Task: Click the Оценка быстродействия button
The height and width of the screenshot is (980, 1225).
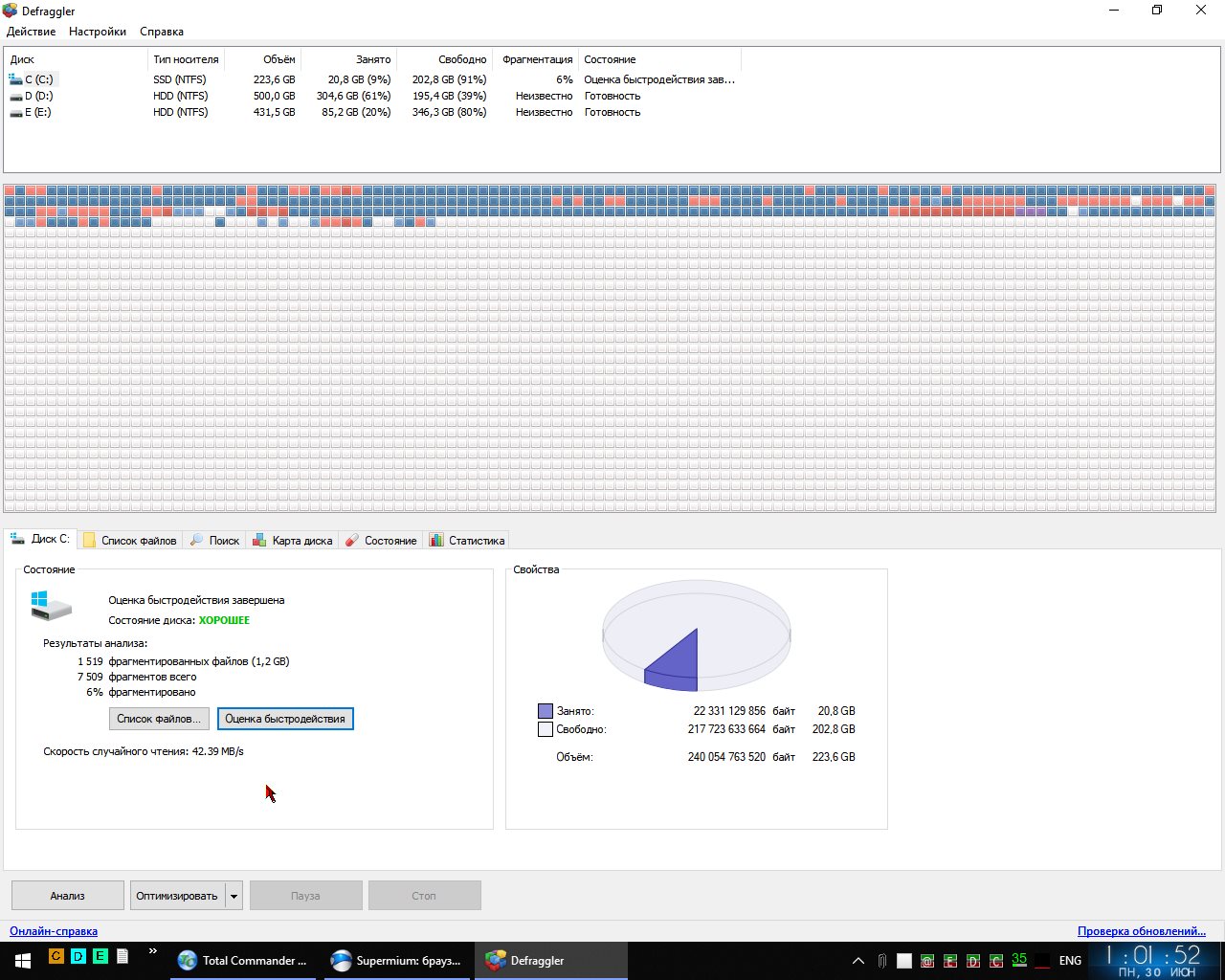Action: tap(285, 719)
